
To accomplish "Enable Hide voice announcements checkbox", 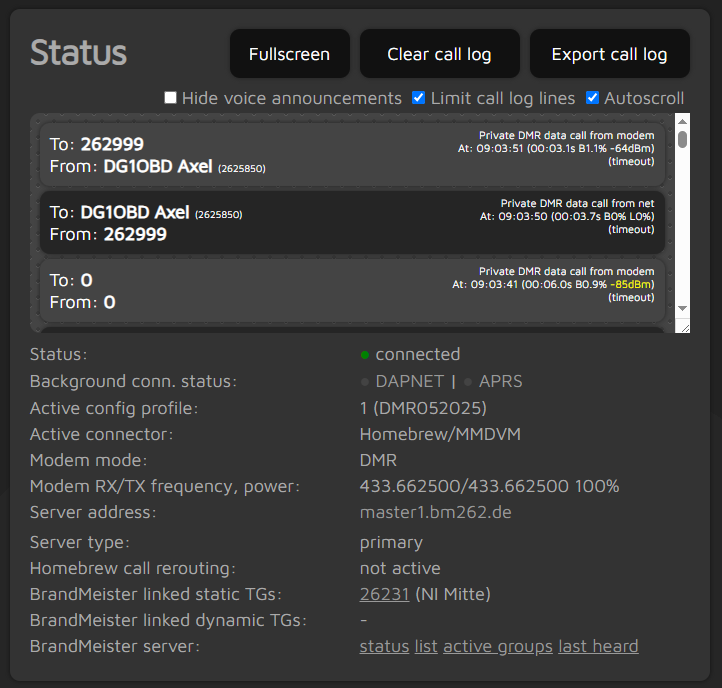I will tap(171, 98).
